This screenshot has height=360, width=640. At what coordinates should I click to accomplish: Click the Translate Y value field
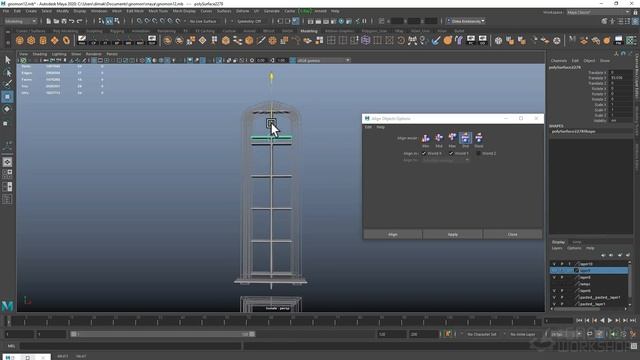622,78
